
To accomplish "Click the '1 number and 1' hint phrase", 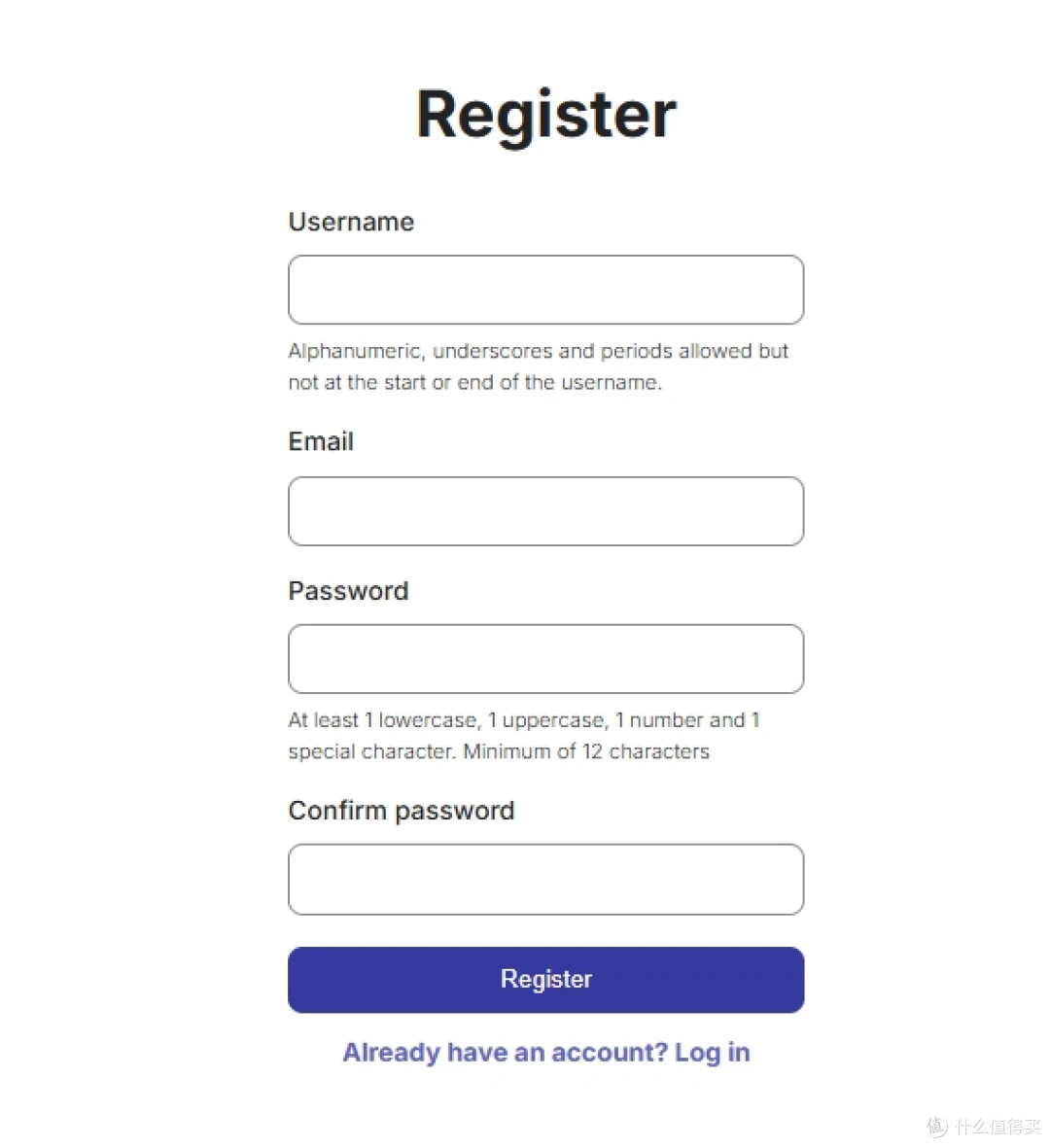I will coord(686,720).
